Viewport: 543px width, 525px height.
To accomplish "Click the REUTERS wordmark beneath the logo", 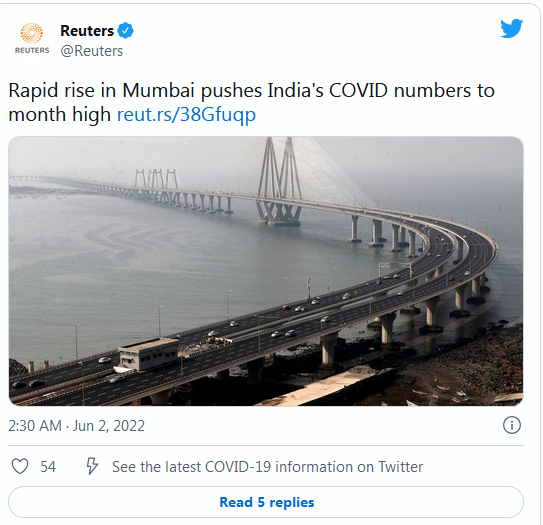I will (x=32, y=51).
